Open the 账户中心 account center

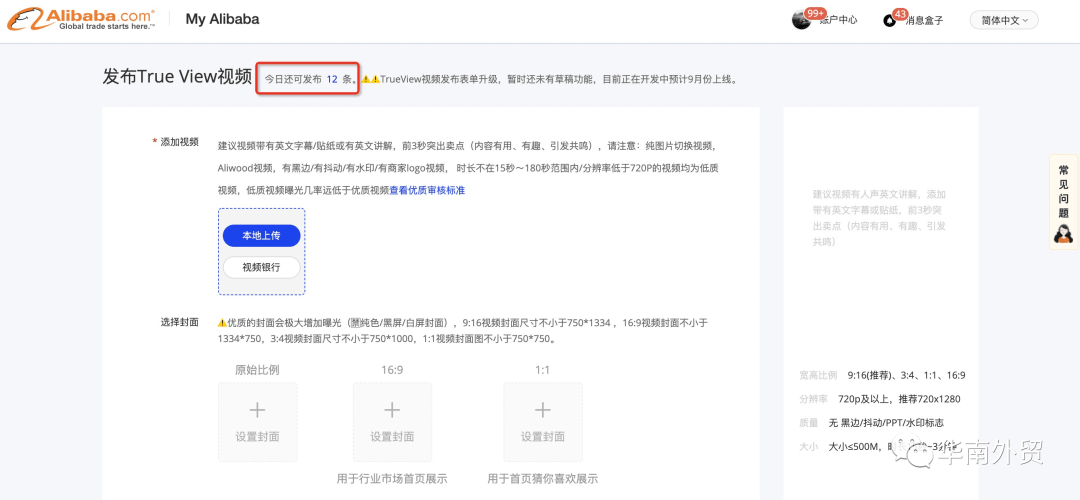click(x=838, y=21)
